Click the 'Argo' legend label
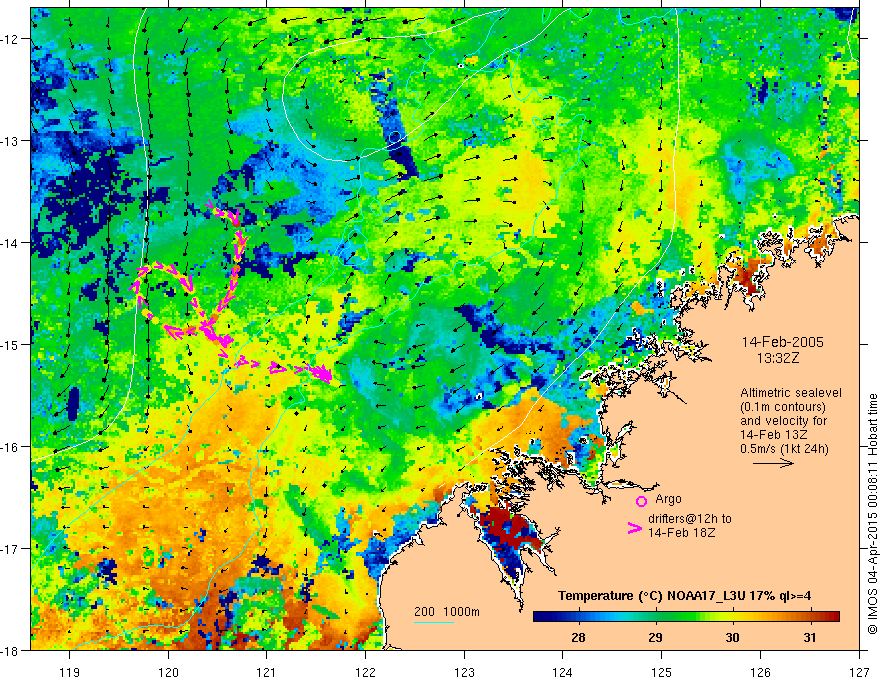Image resolution: width=880 pixels, height=680 pixels. point(668,499)
